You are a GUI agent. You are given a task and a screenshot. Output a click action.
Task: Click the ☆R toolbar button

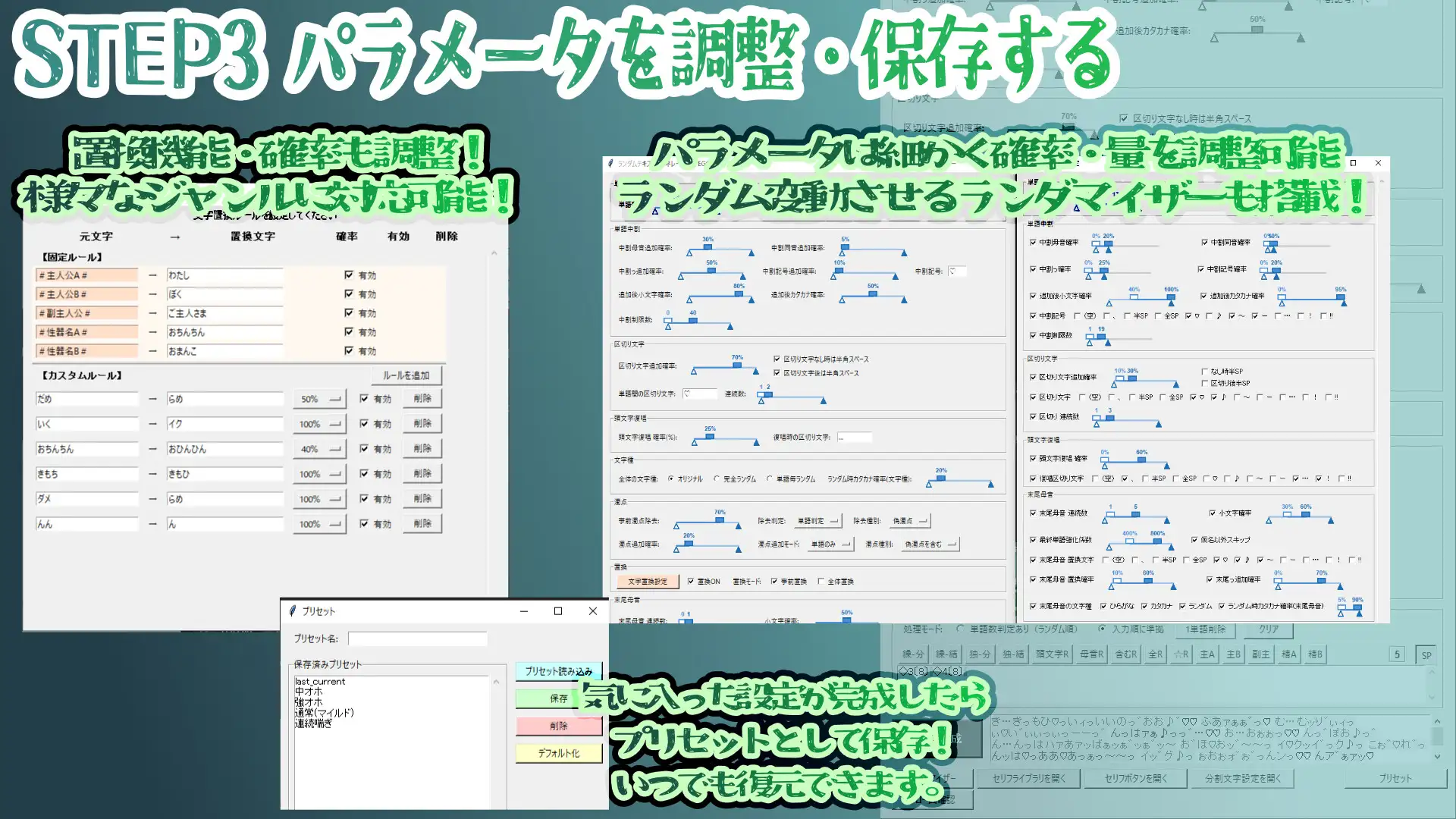pos(1183,652)
